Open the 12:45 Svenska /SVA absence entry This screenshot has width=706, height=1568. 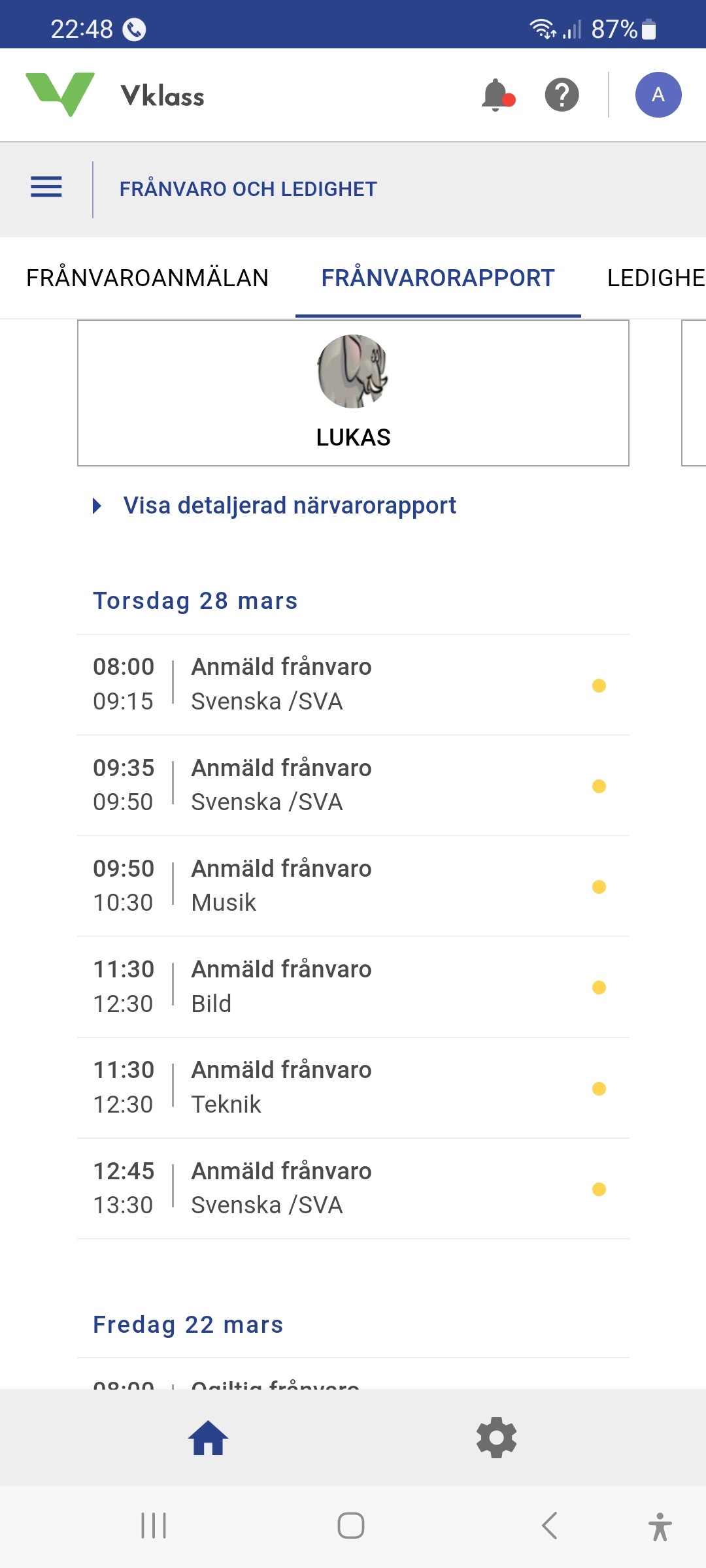point(353,1188)
